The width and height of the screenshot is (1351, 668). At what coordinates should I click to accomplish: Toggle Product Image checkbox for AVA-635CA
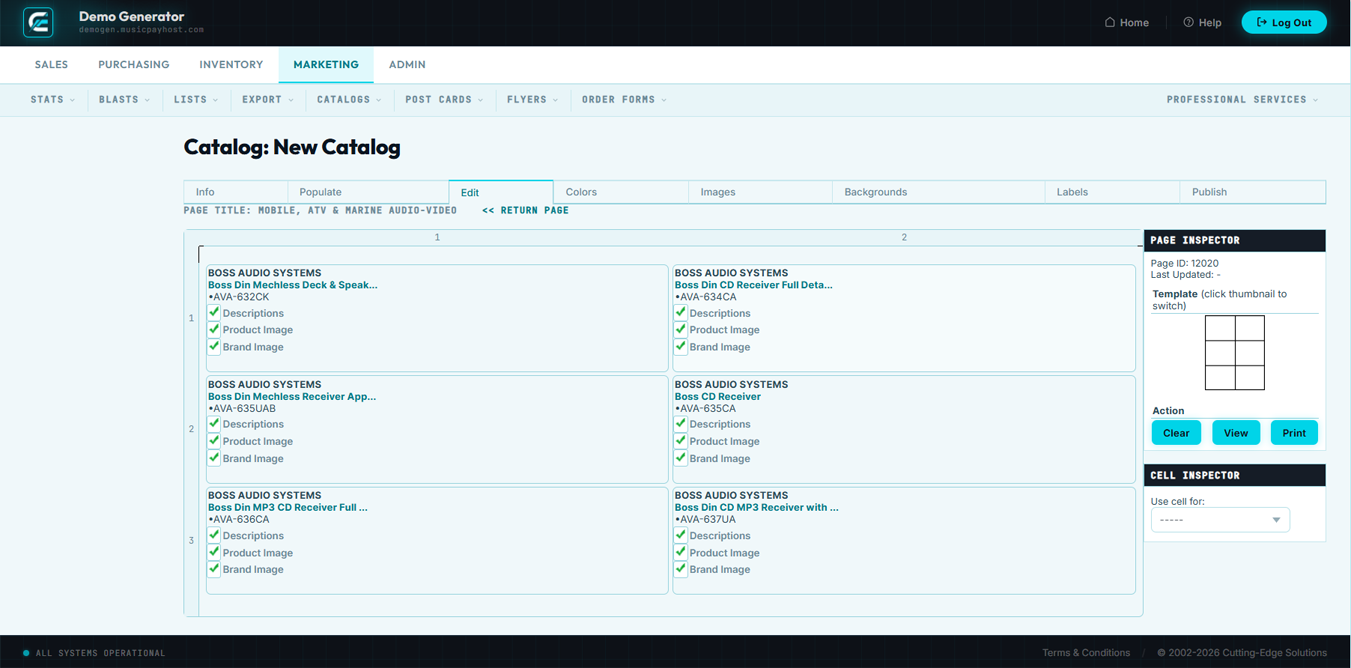(681, 441)
